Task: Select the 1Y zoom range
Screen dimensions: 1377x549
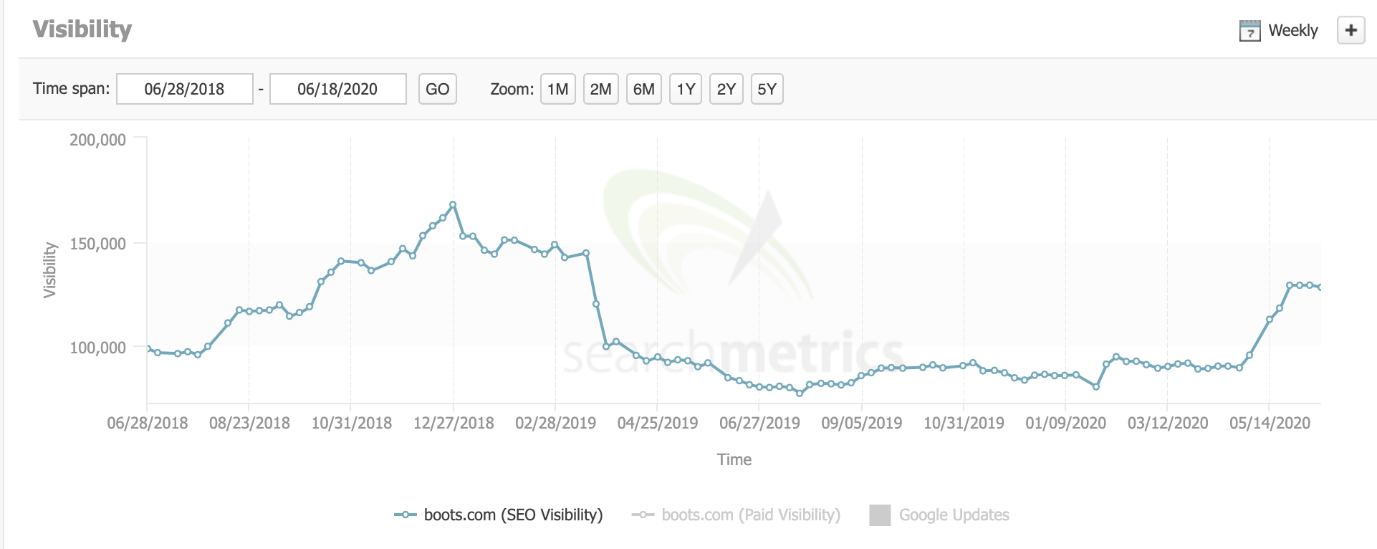Action: [685, 89]
